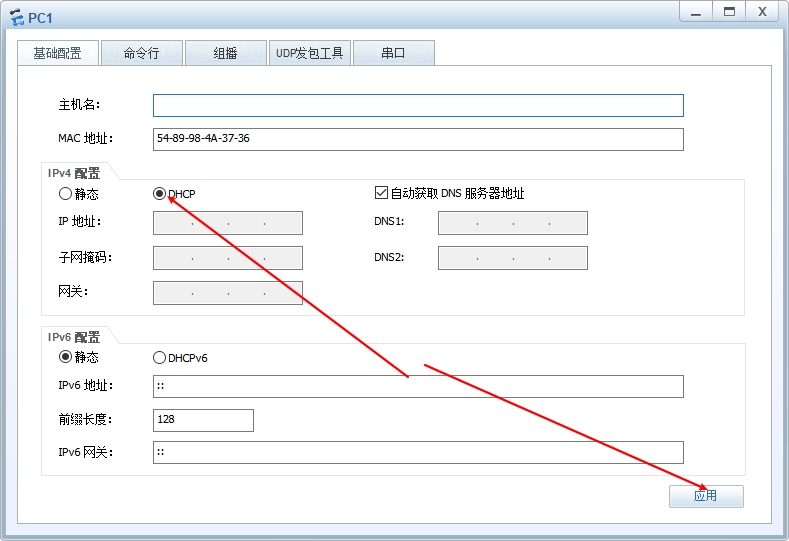Minimize the PC1 window
789x541 pixels.
point(697,12)
